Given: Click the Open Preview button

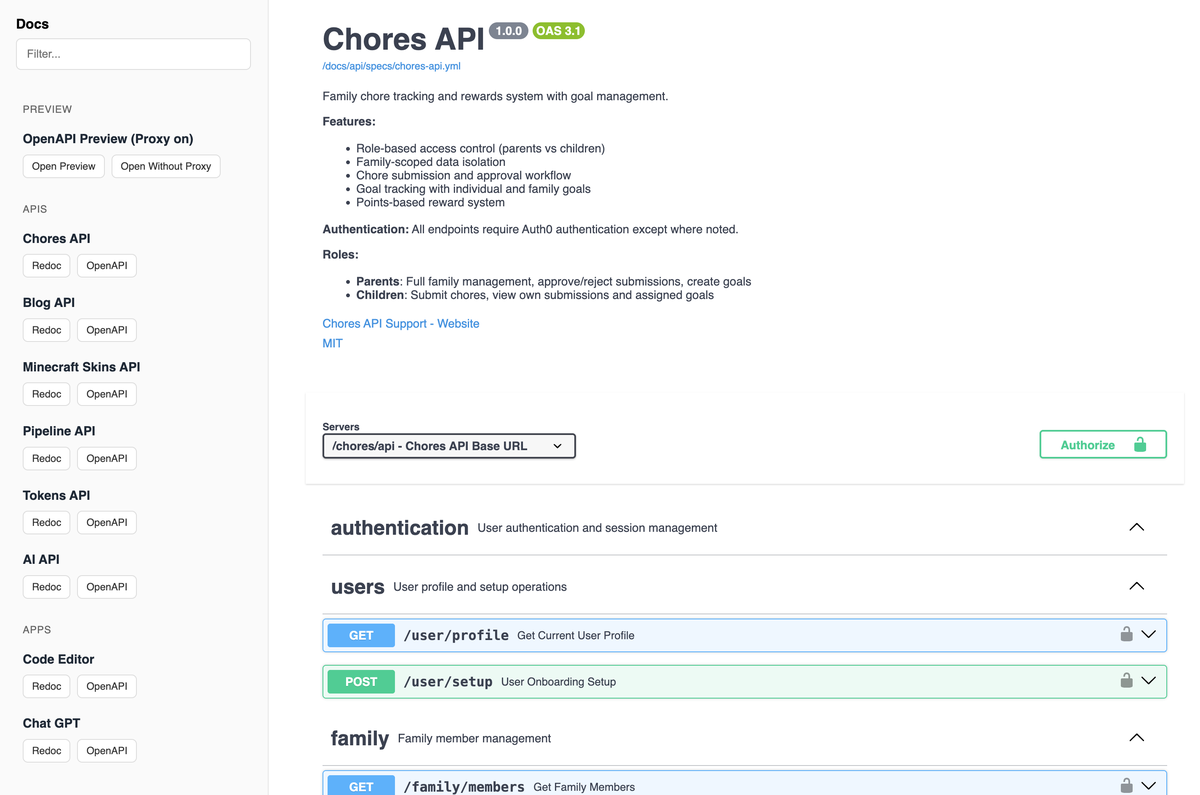Looking at the screenshot, I should (63, 166).
